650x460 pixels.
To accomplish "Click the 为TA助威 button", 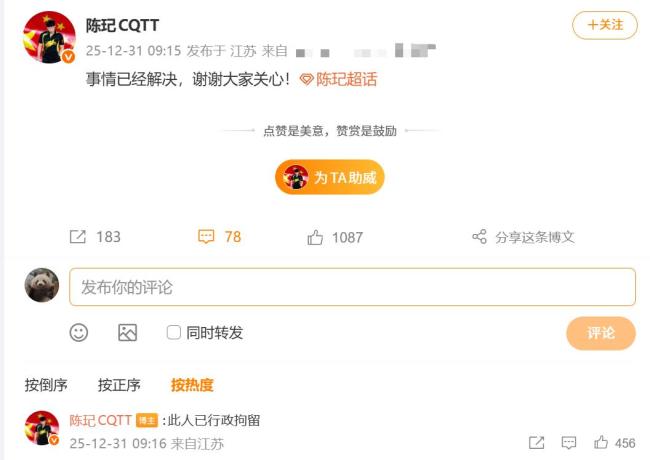I will (330, 177).
